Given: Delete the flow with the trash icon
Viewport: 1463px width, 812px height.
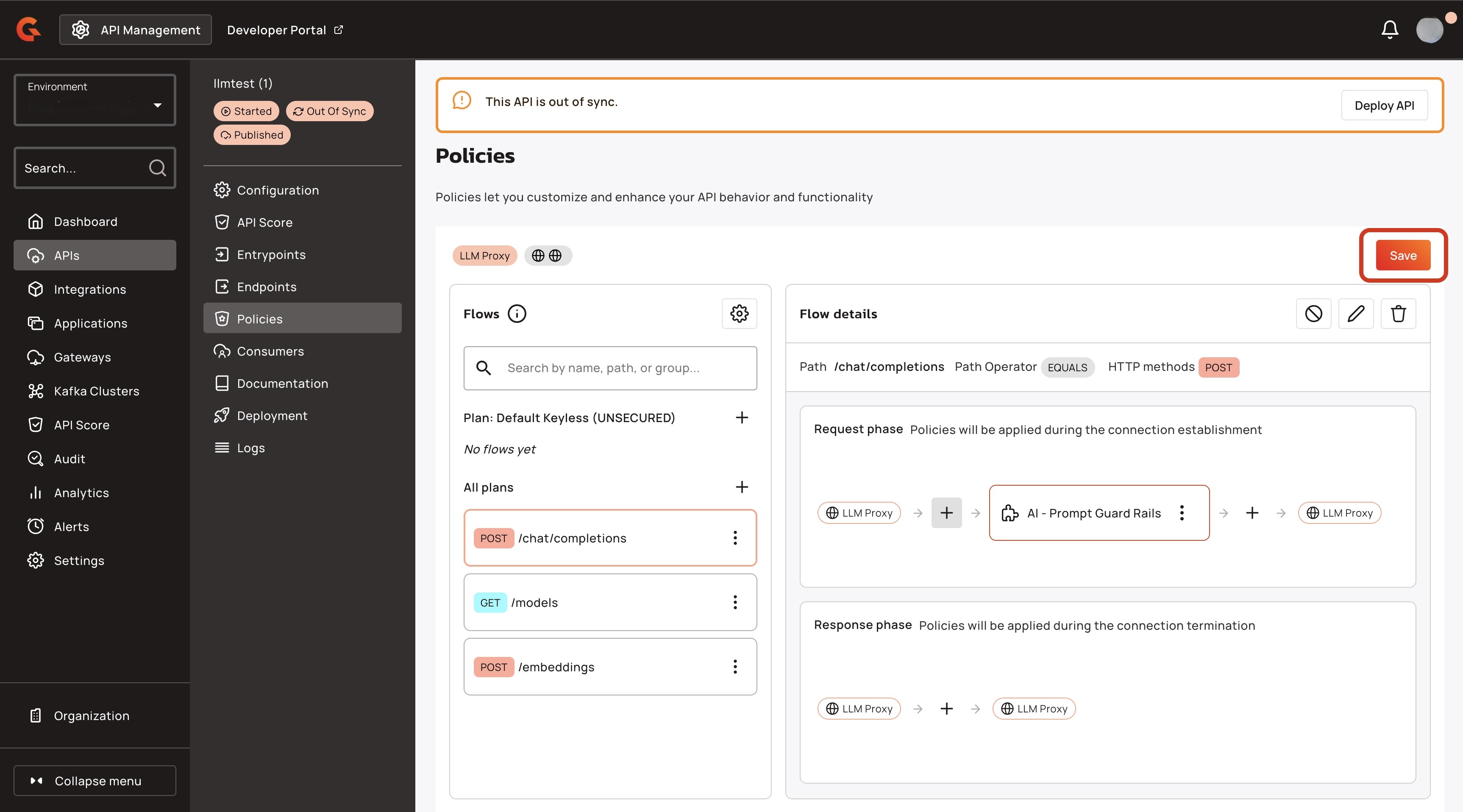Looking at the screenshot, I should tap(1398, 314).
